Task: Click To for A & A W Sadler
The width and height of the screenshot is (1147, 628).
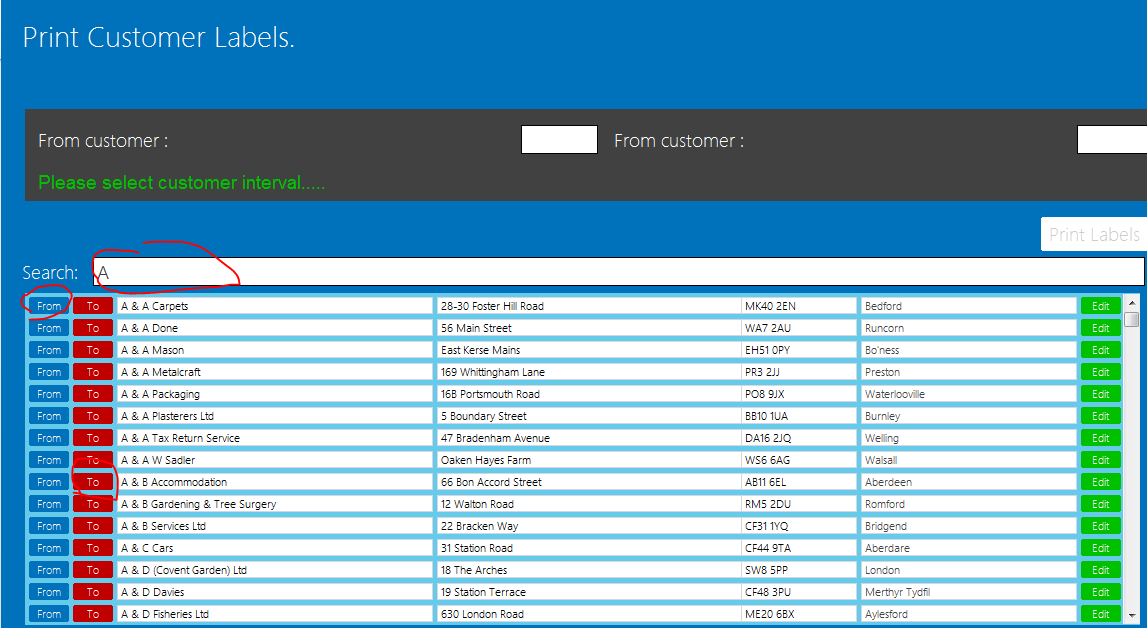Action: [x=93, y=460]
